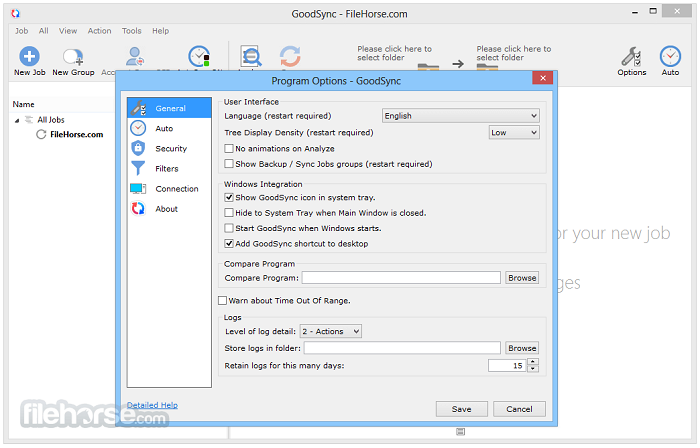Click Browse next to Compare Program field
This screenshot has height=448, width=700.
click(x=522, y=278)
